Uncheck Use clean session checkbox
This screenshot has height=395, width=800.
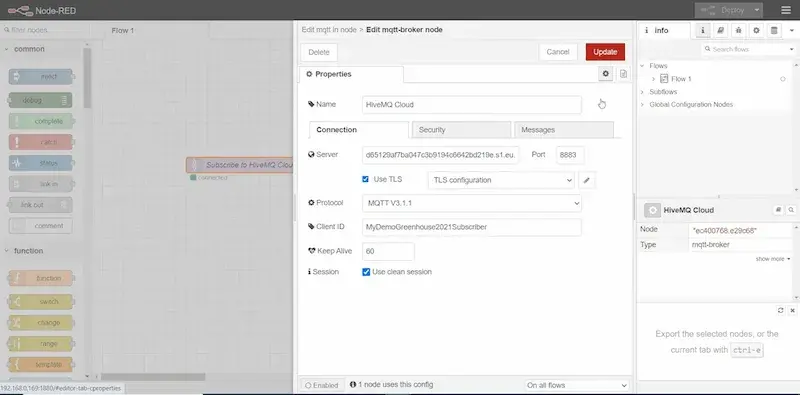(366, 272)
